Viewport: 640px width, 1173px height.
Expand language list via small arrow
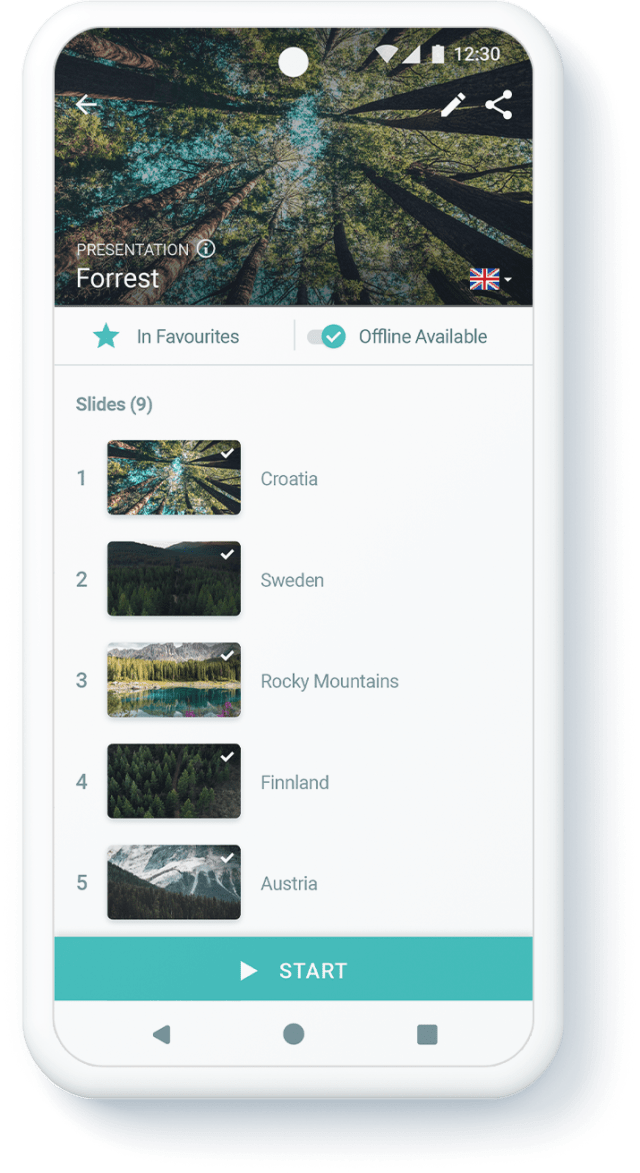[x=508, y=280]
